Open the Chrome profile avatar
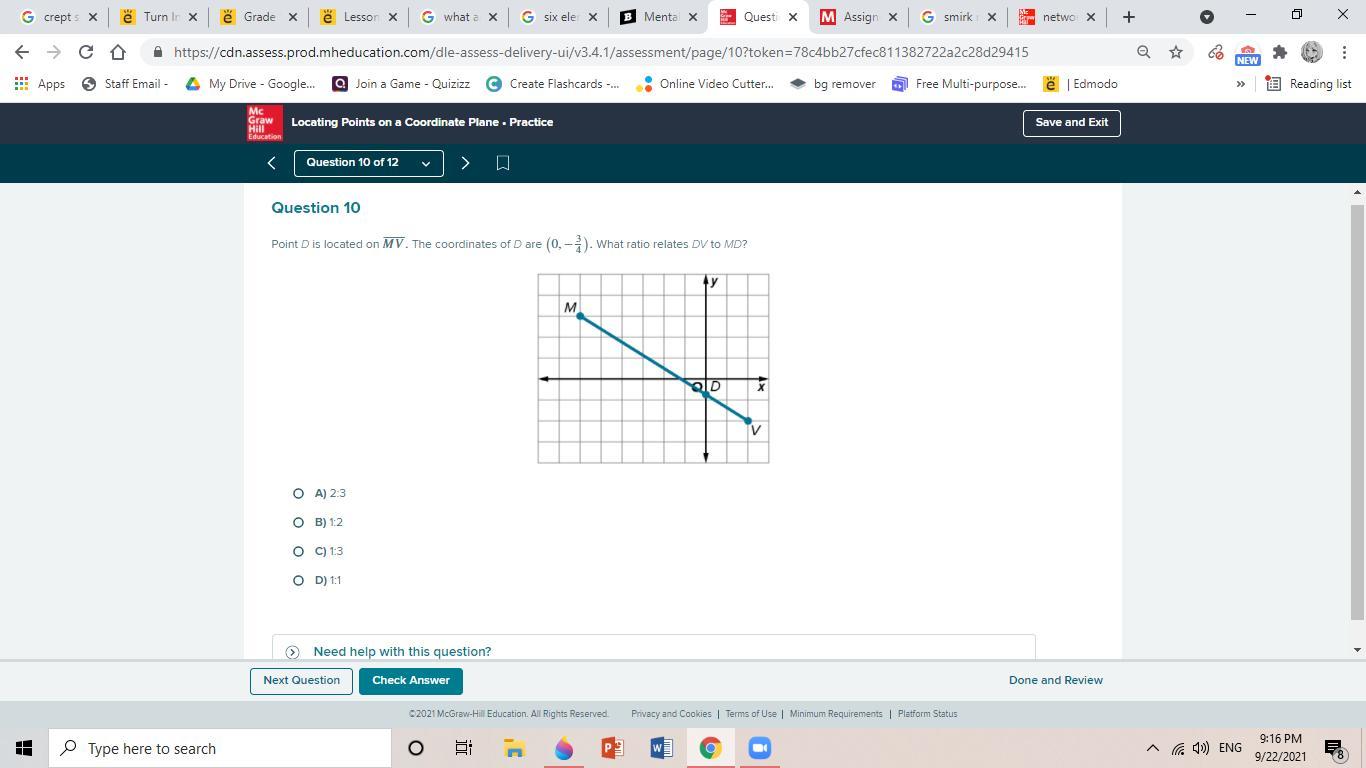This screenshot has width=1366, height=768. [1312, 52]
